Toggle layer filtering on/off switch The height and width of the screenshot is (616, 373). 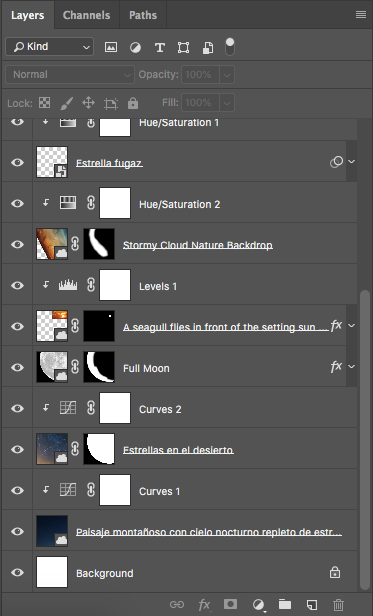pyautogui.click(x=230, y=47)
